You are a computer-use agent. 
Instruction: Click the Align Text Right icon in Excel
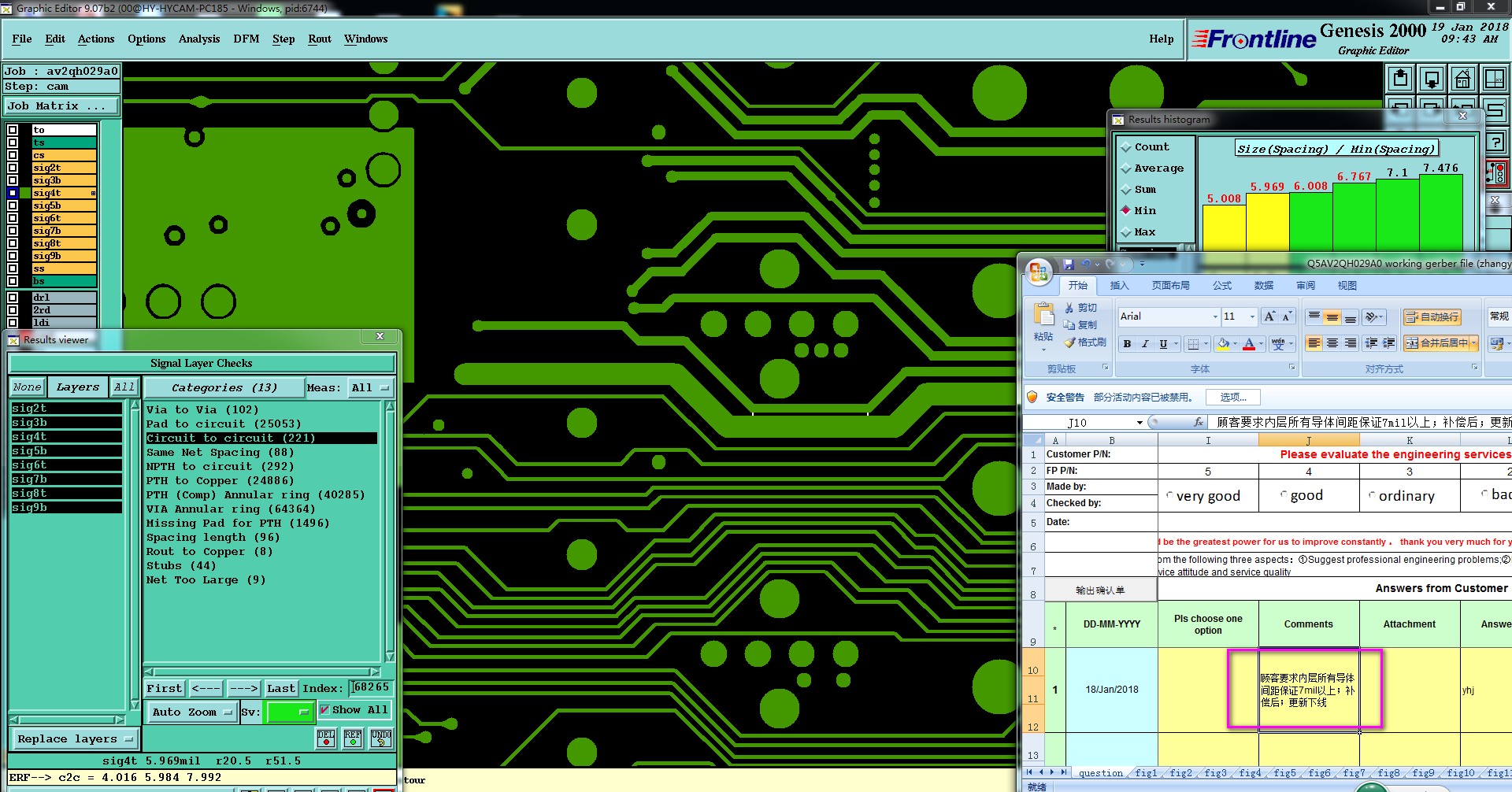(x=1351, y=343)
